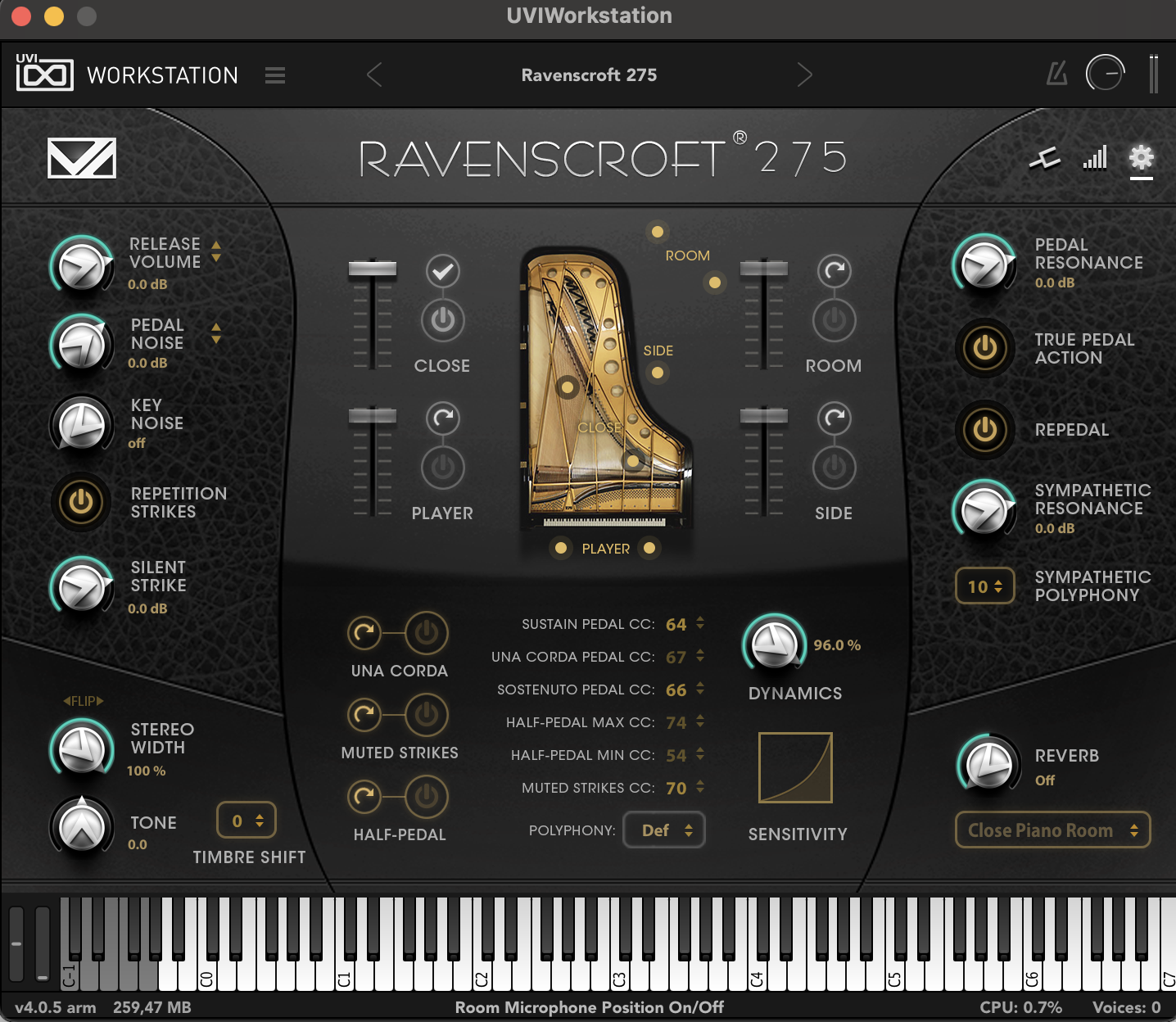This screenshot has width=1176, height=1022.
Task: Adjust HALF-PEDAL MIN CC stepper arrows
Action: click(x=700, y=754)
